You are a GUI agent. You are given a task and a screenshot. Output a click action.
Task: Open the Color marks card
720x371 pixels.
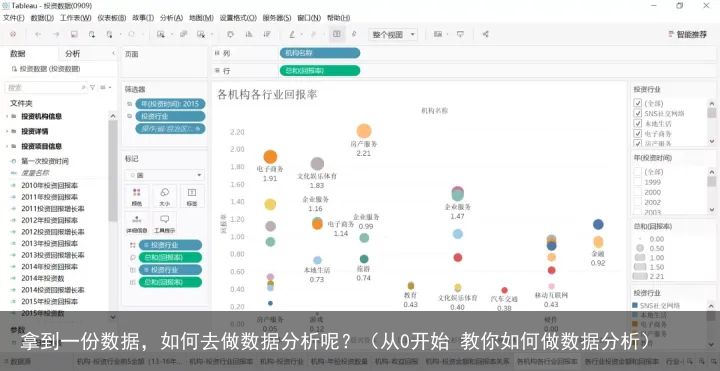click(x=137, y=196)
